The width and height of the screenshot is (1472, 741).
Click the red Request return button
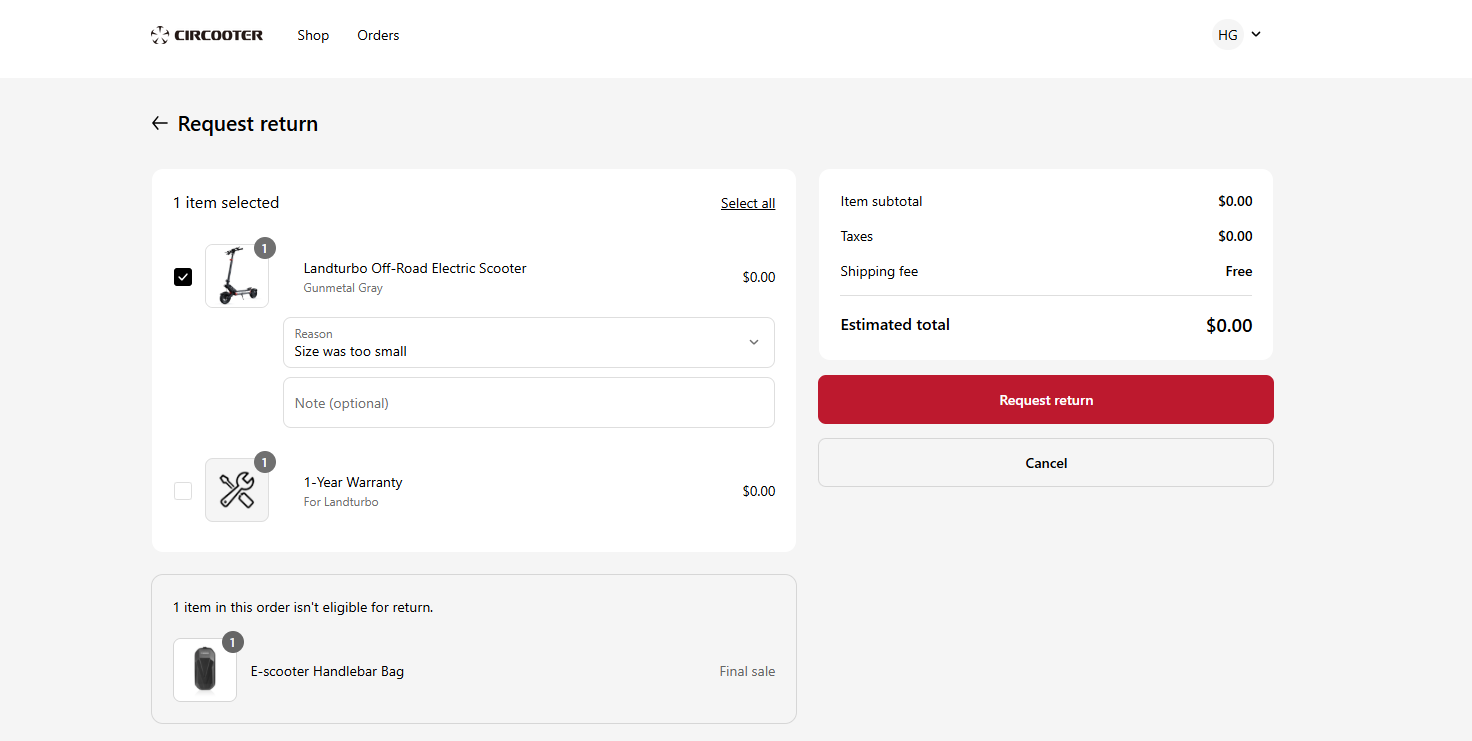(1046, 400)
